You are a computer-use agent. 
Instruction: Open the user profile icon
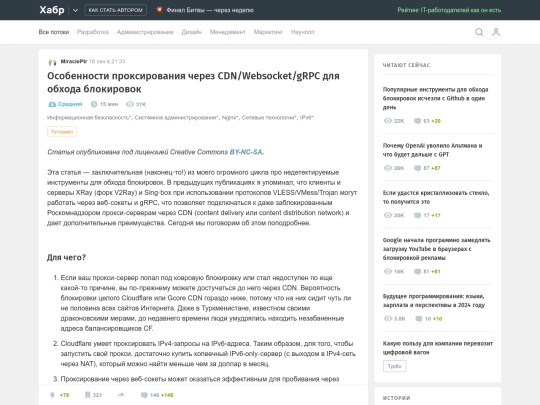coord(496,32)
